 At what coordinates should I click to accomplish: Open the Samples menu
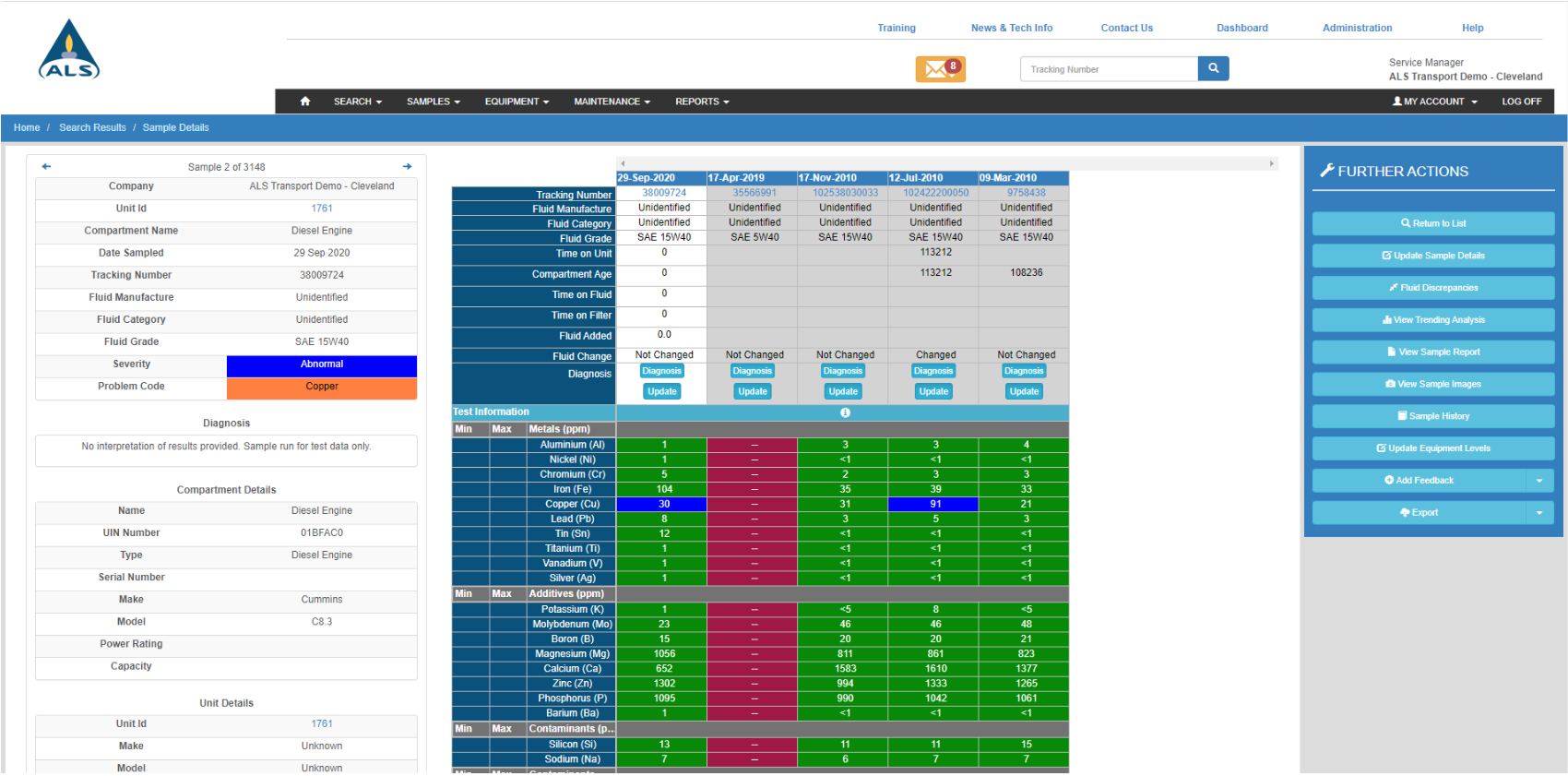coord(433,101)
